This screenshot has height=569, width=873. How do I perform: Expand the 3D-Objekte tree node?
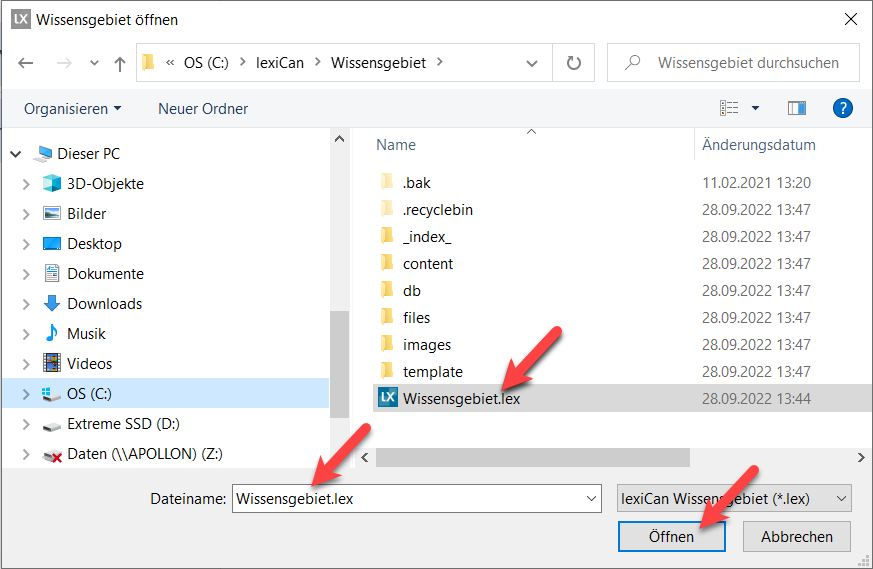26,184
